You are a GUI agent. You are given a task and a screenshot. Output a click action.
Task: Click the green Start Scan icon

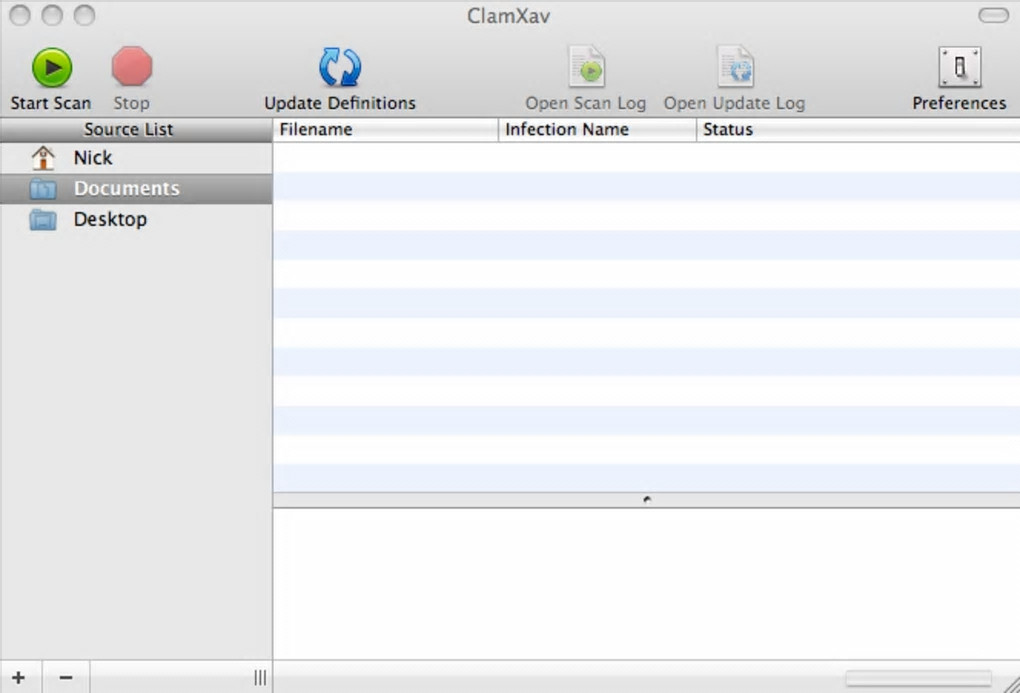click(52, 68)
